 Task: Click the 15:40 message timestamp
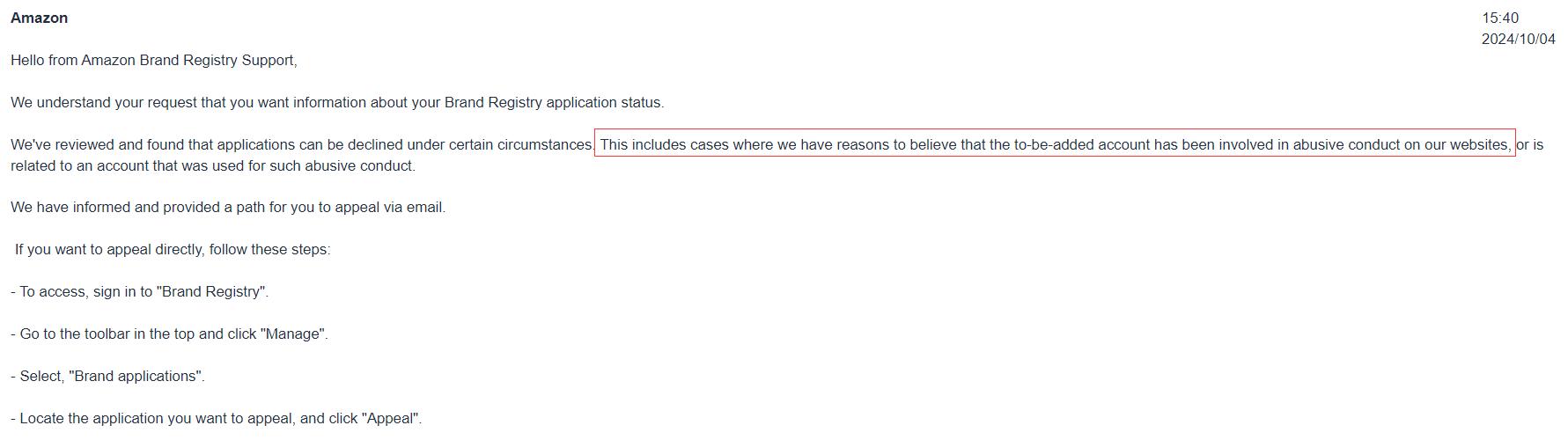pos(1499,18)
